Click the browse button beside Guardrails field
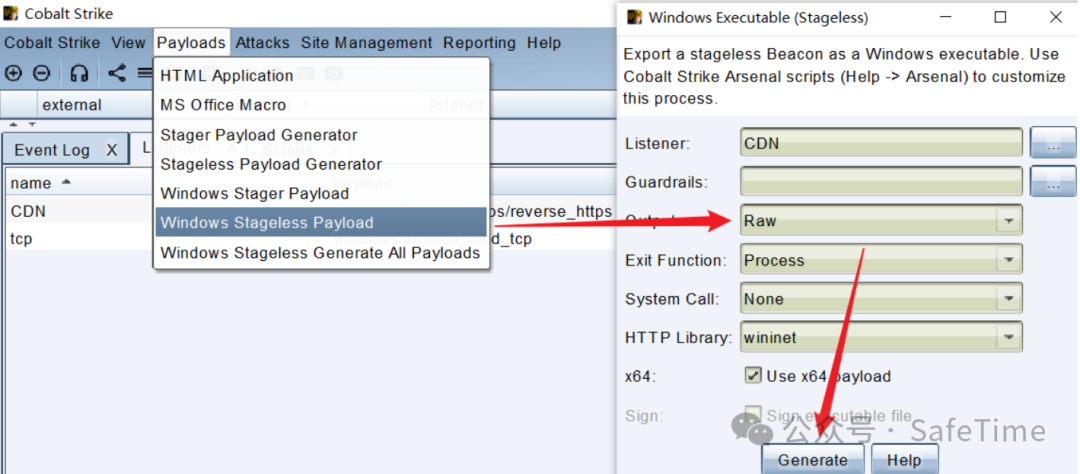Screen dimensions: 1080x474 (1052, 182)
